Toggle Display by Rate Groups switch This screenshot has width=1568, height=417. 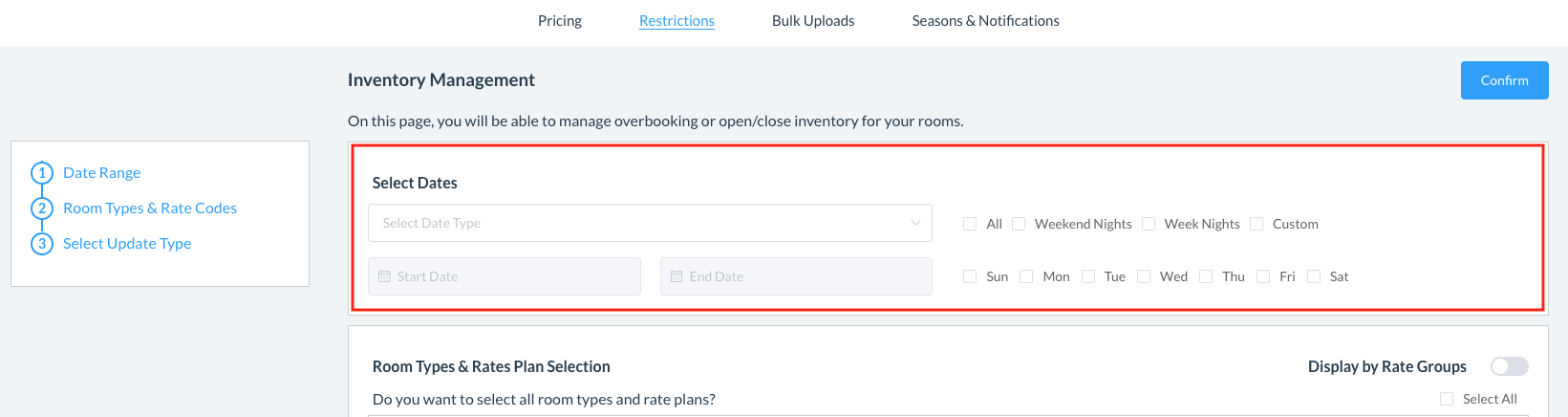pyautogui.click(x=1509, y=366)
